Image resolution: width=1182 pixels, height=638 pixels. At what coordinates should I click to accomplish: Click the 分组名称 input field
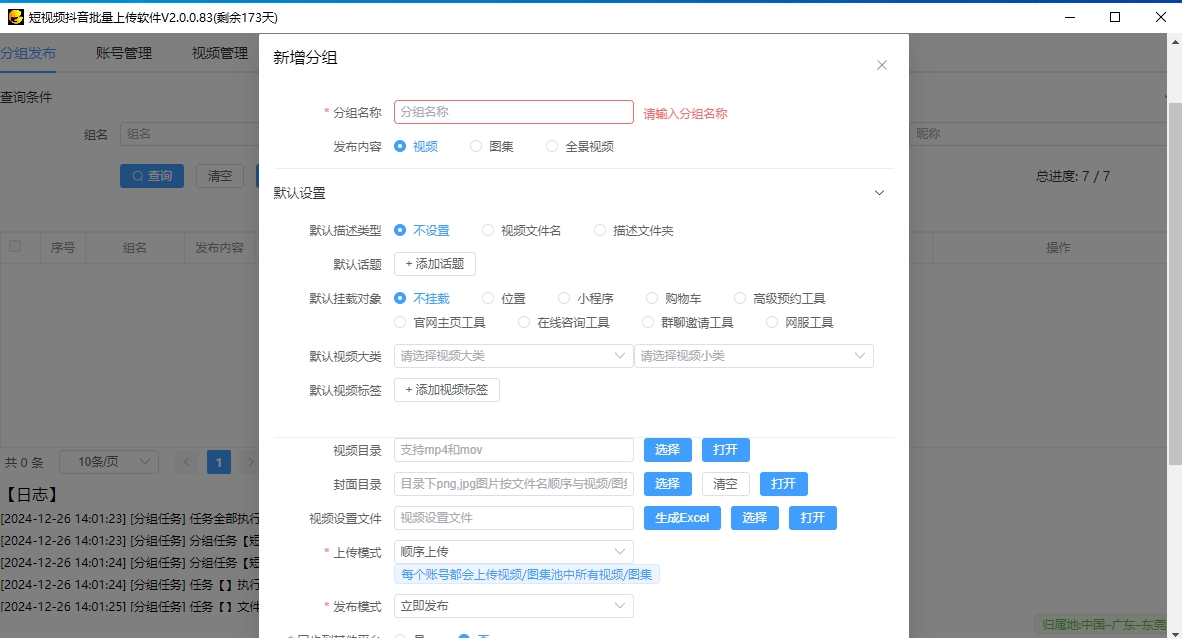[513, 112]
